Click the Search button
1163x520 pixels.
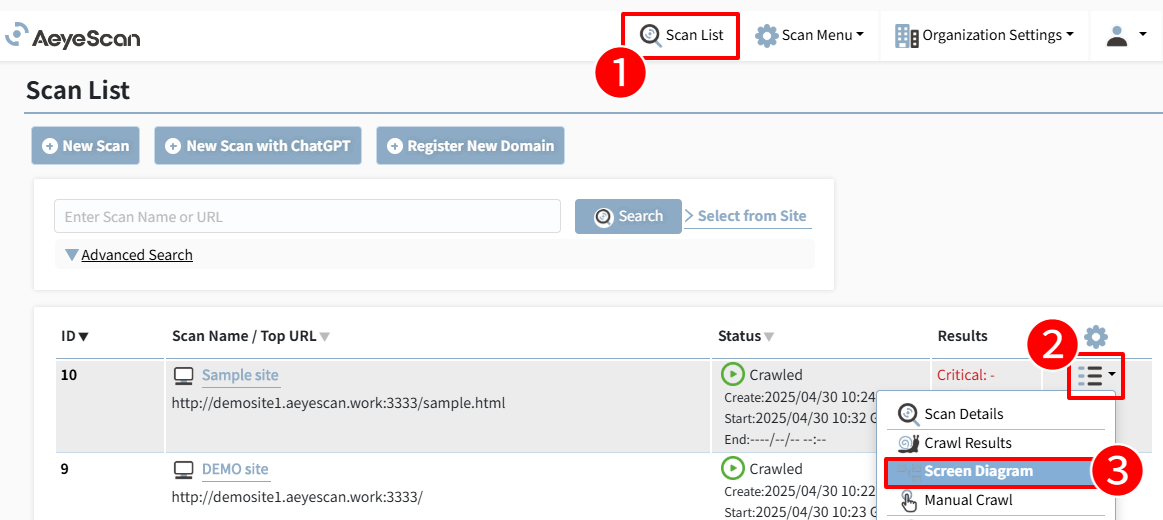click(x=628, y=216)
